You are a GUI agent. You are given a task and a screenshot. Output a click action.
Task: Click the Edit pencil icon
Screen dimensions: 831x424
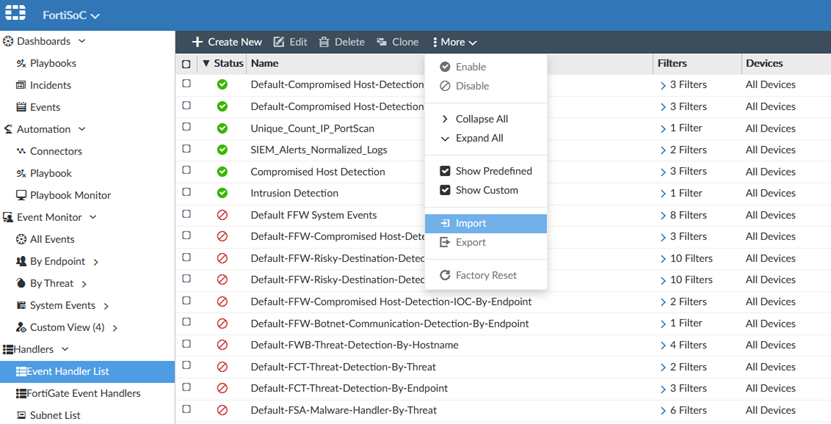[279, 42]
